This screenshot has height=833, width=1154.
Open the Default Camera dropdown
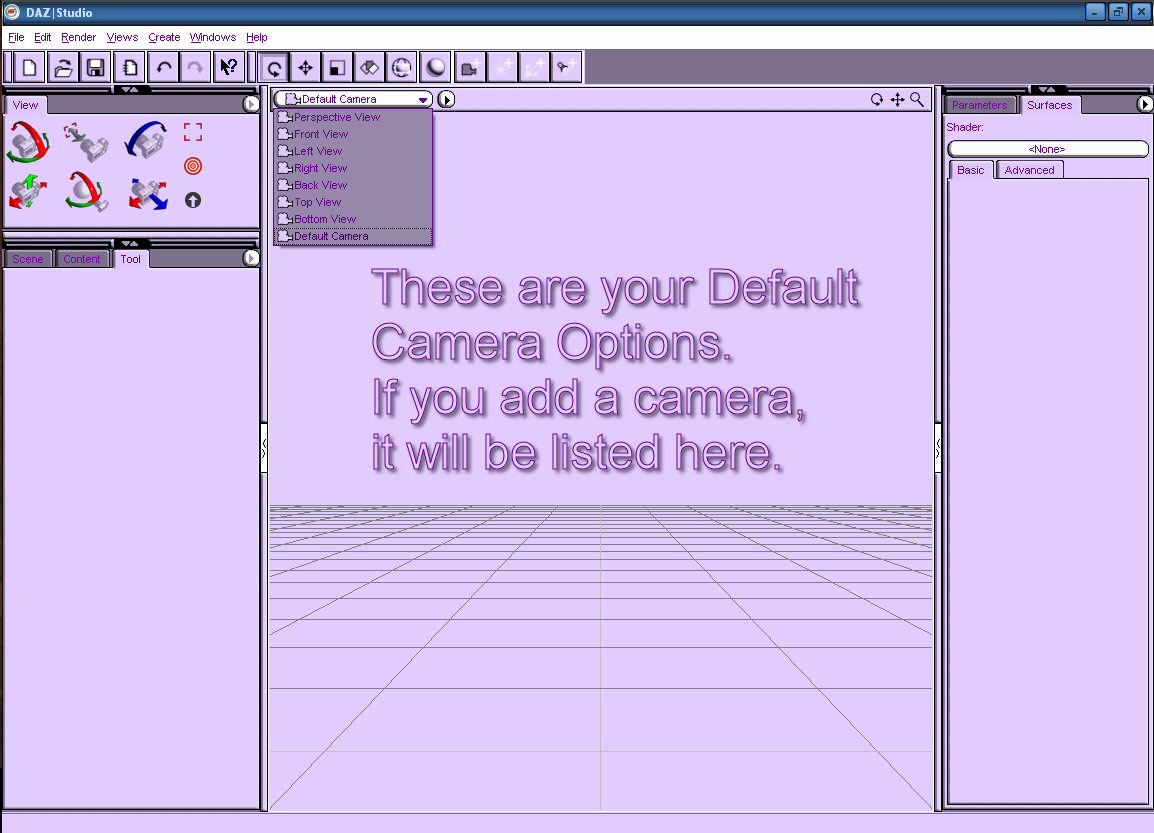(x=353, y=99)
